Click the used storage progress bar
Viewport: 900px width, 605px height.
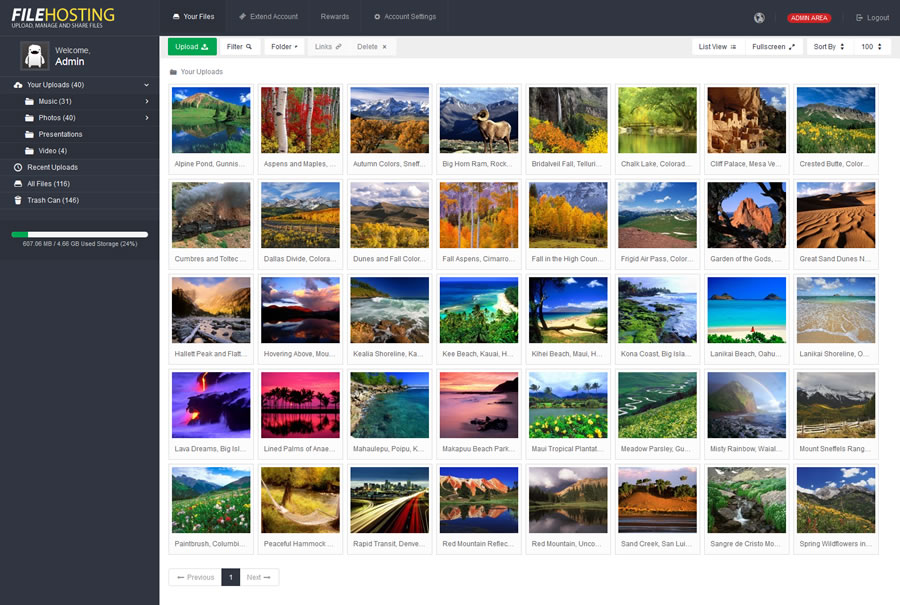79,234
